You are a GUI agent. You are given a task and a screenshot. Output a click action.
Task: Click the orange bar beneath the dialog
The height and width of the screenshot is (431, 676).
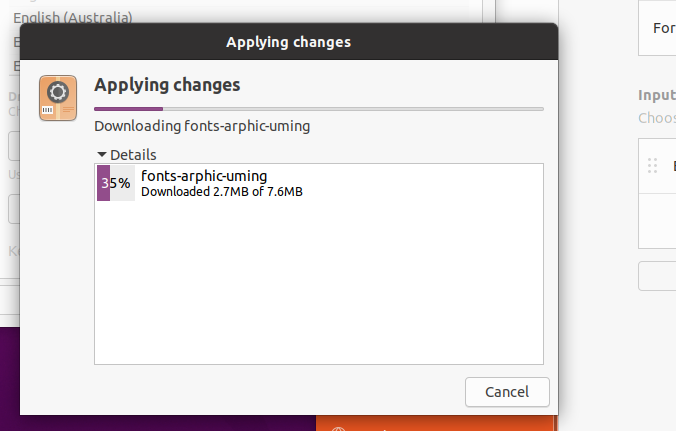tap(435, 423)
